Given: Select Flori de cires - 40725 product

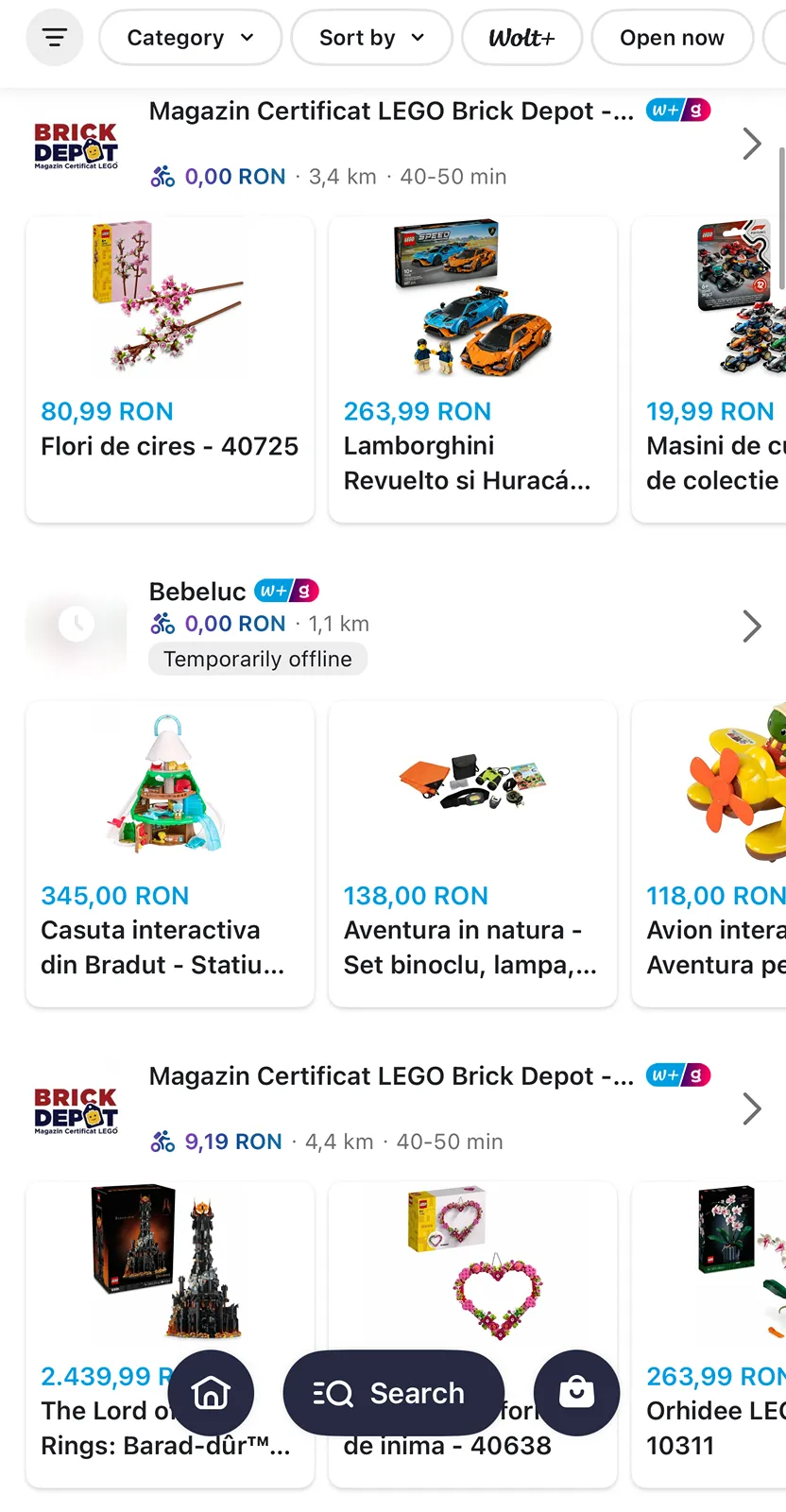Looking at the screenshot, I should (170, 369).
